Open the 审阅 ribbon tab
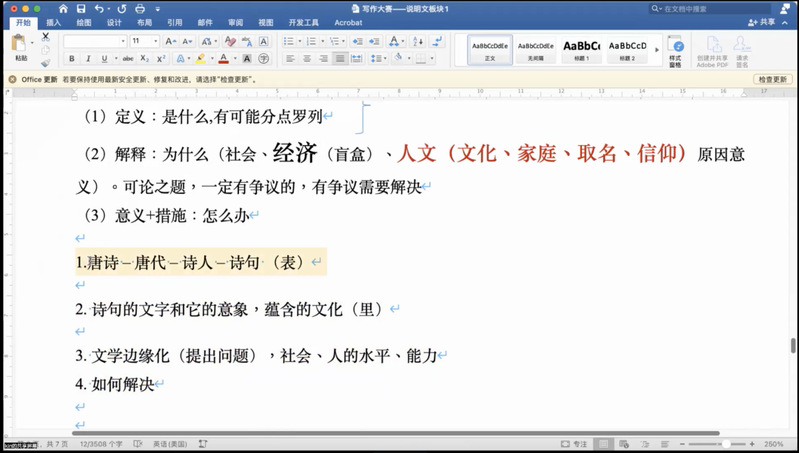The image size is (799, 453). 235,22
